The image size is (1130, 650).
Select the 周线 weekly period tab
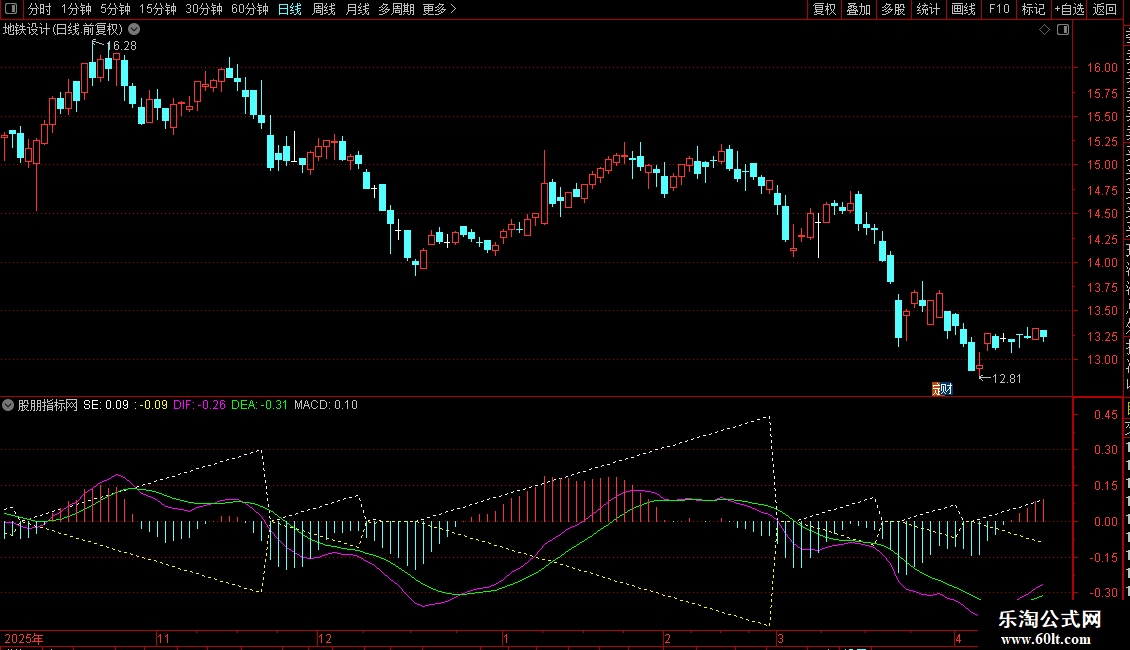coord(324,9)
